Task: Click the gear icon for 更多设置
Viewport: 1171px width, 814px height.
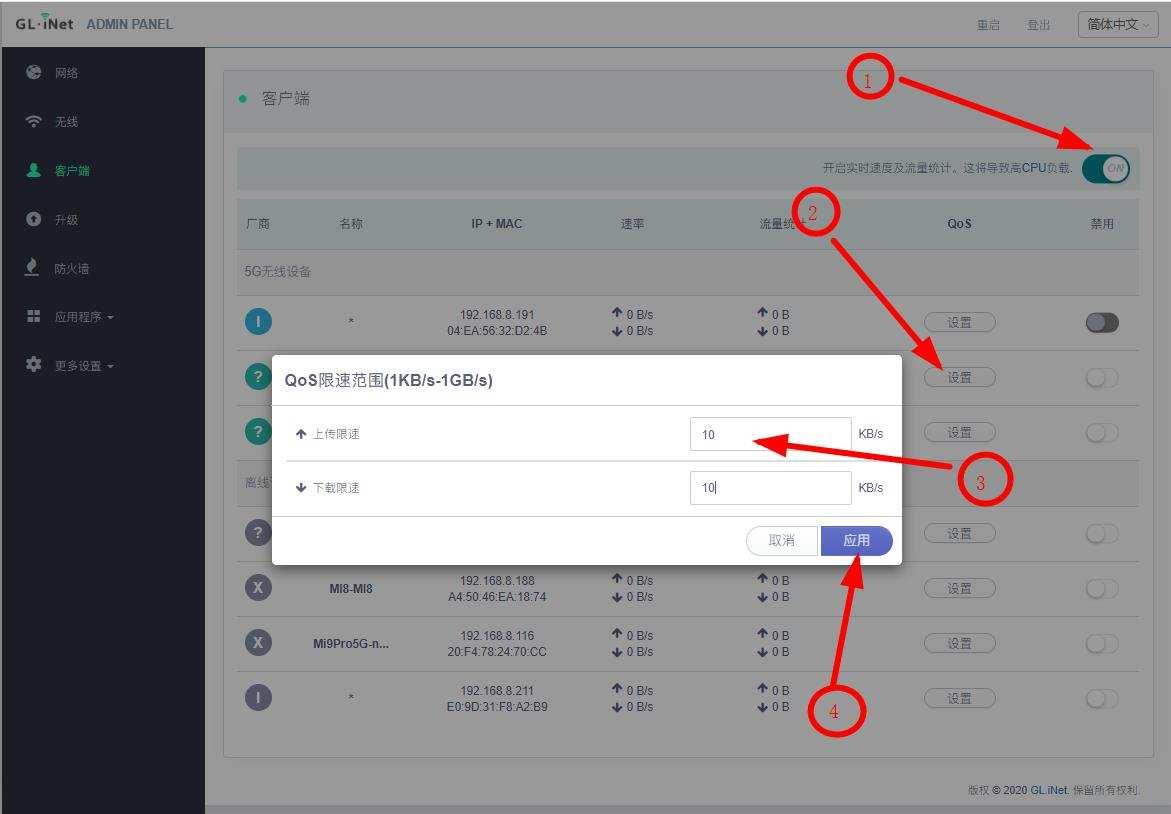Action: point(34,364)
